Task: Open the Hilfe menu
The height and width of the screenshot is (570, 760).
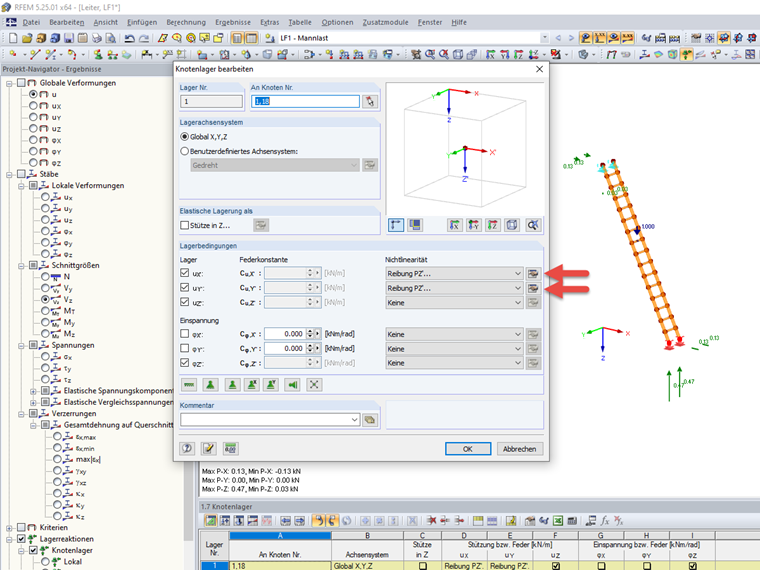Action: point(459,22)
